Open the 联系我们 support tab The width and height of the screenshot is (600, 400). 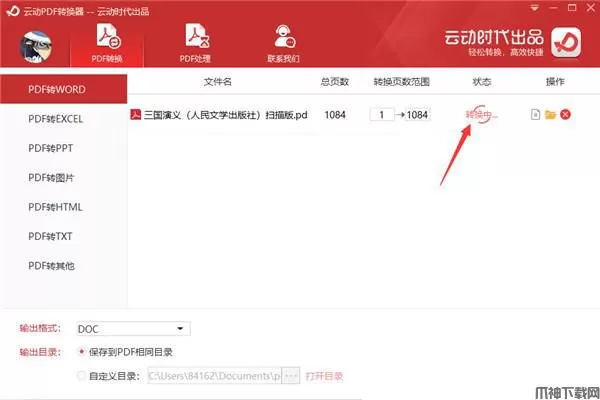click(x=284, y=43)
